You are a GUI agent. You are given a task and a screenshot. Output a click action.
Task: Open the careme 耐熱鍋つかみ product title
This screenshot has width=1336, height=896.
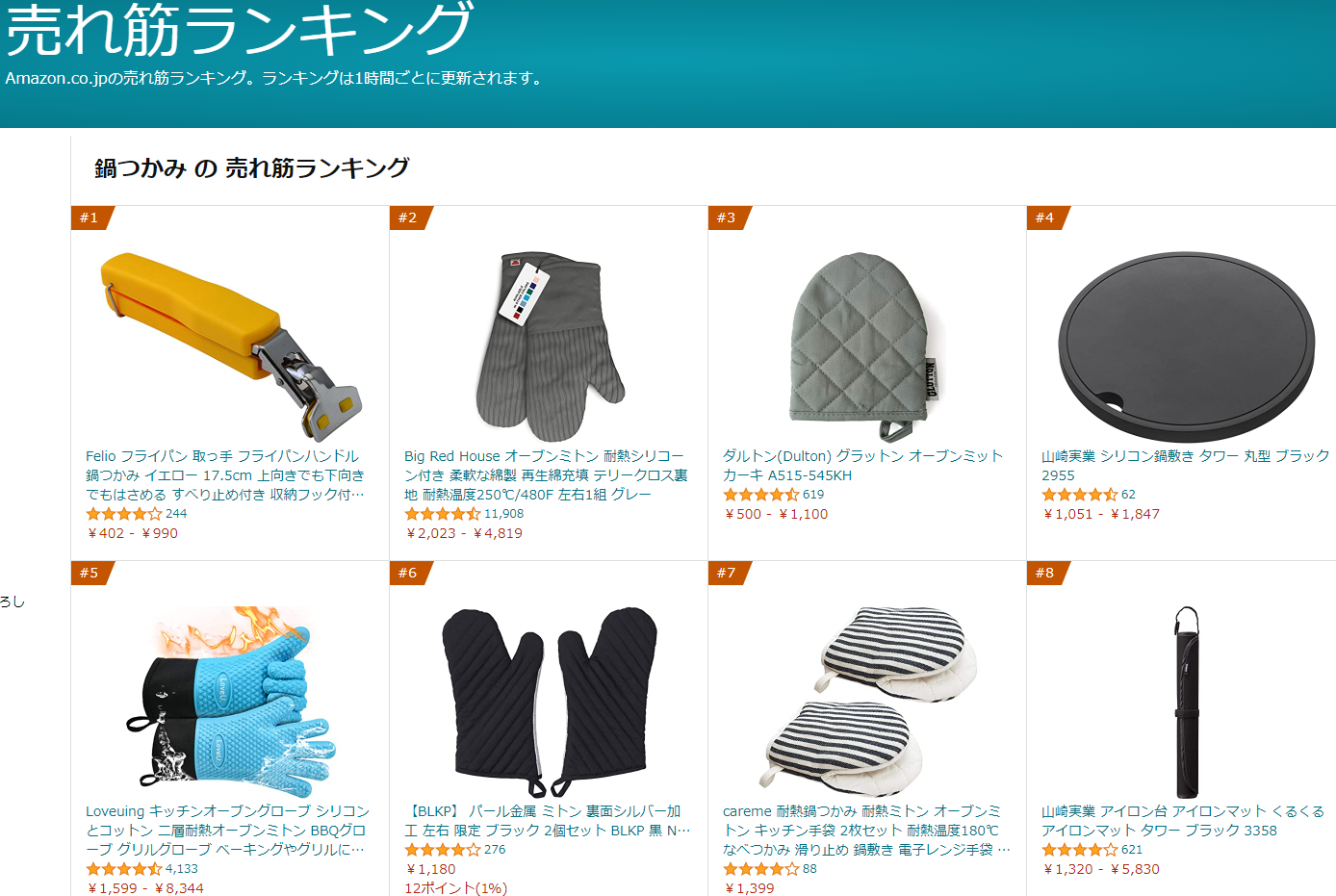(866, 831)
